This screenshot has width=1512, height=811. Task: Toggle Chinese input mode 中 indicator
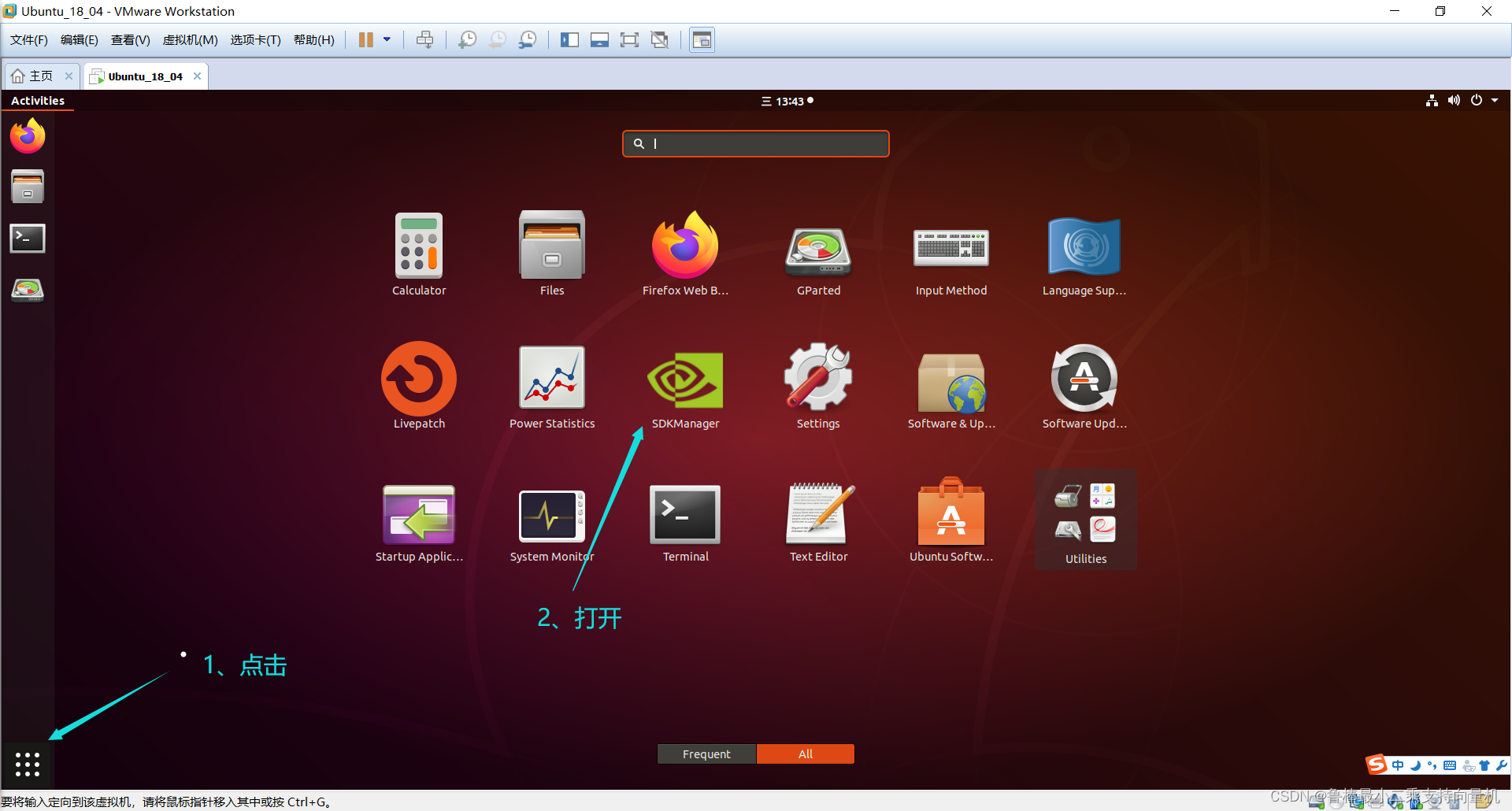[1398, 765]
